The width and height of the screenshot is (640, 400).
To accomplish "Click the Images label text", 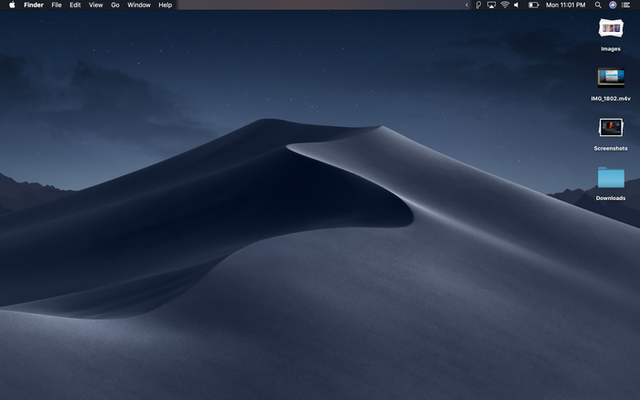I will tap(611, 49).
